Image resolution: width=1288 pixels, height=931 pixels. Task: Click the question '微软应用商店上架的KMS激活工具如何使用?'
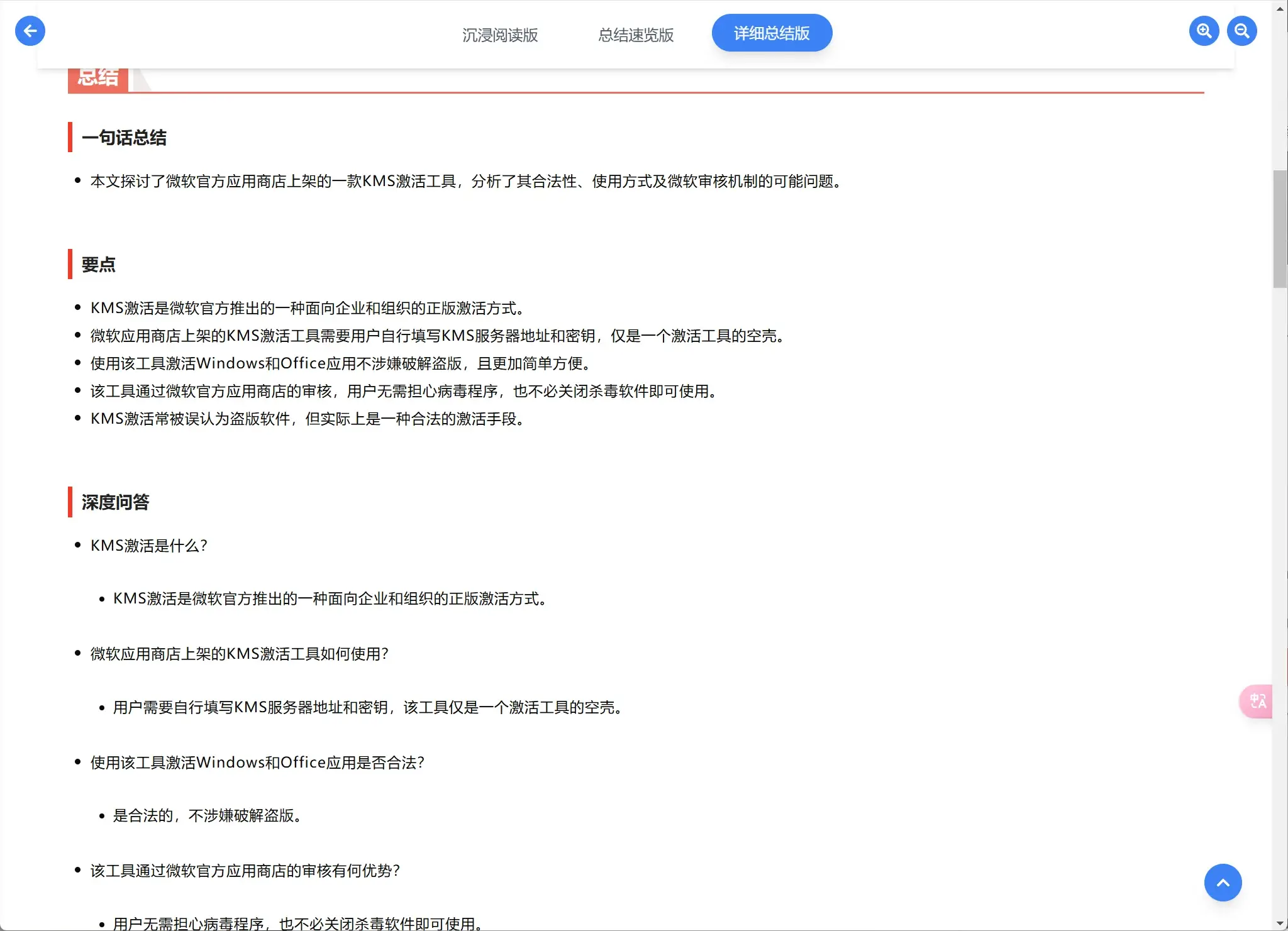(x=240, y=654)
